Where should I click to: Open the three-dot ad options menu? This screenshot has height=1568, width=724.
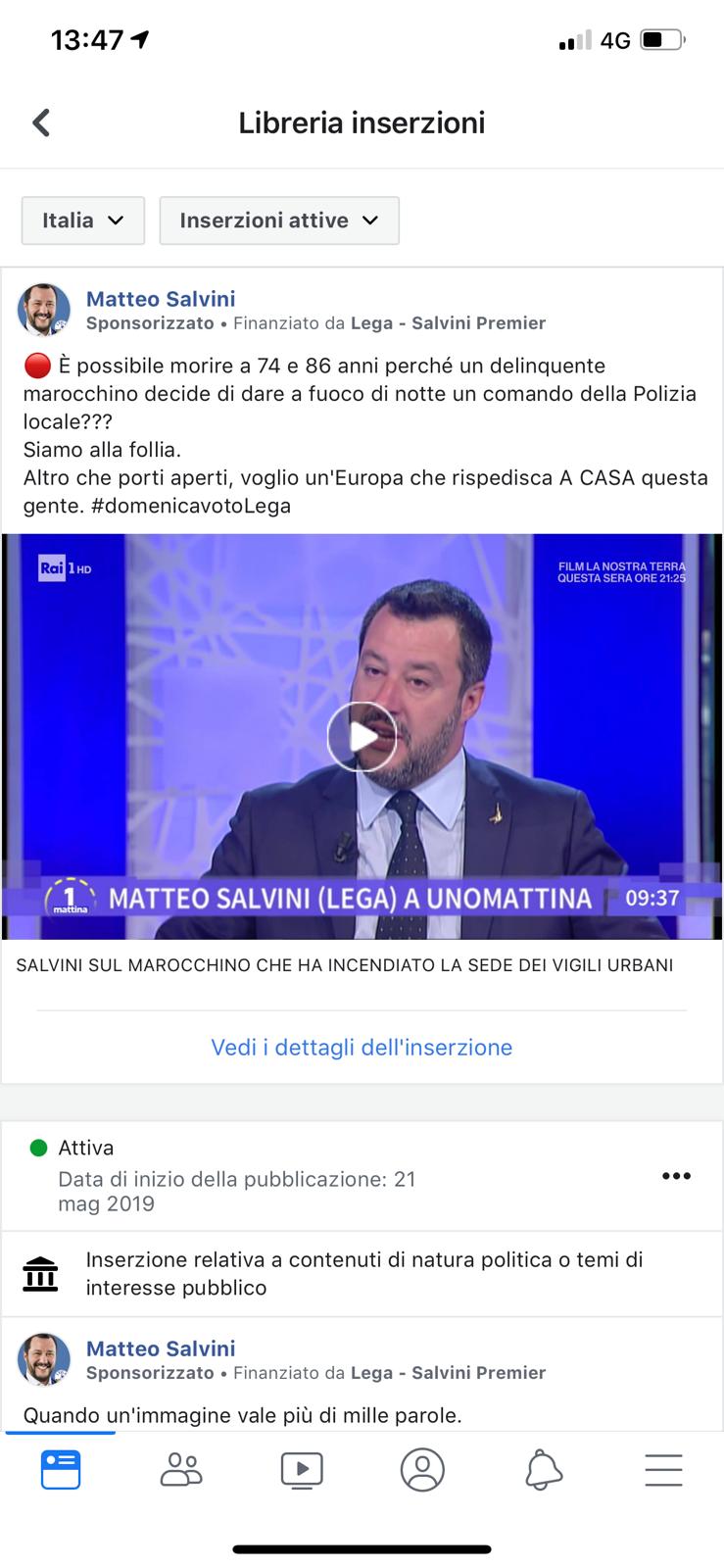click(676, 1176)
